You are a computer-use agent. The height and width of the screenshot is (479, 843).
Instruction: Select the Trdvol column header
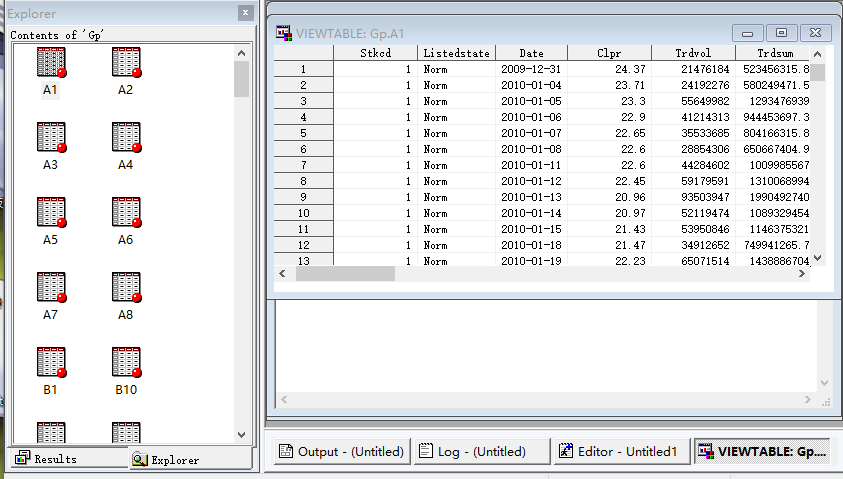click(693, 53)
